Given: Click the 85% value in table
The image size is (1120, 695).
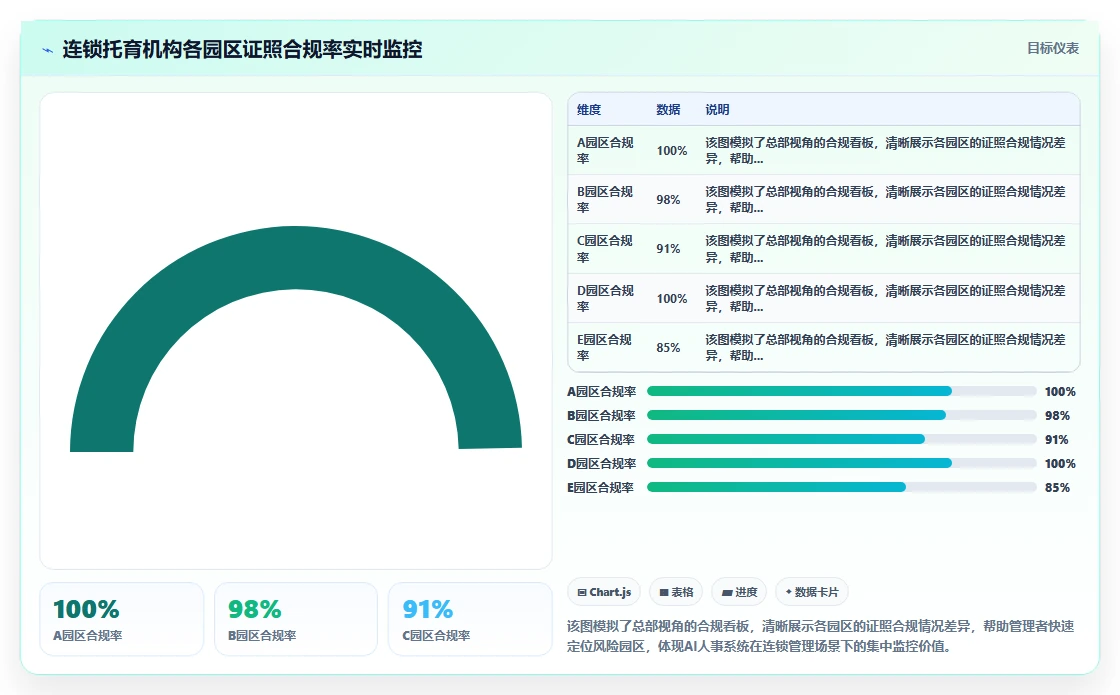Looking at the screenshot, I should [x=669, y=348].
